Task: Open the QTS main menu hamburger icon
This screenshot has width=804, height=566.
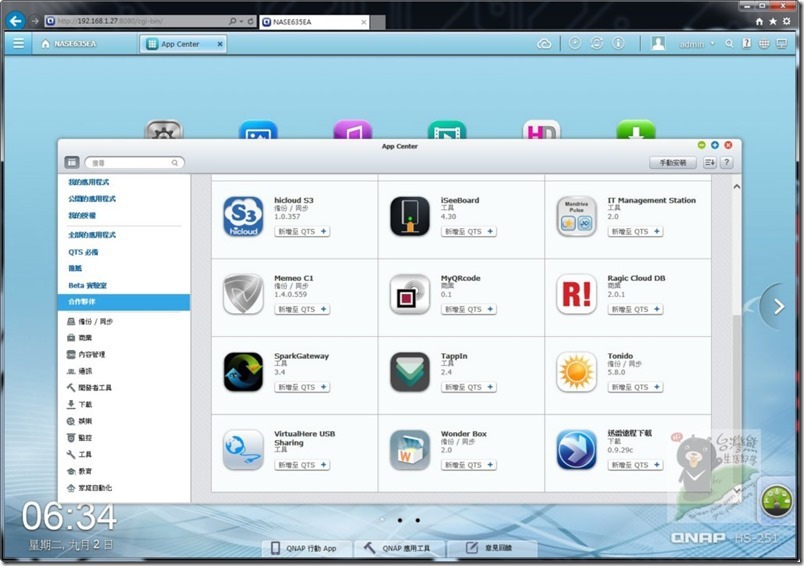Action: pyautogui.click(x=18, y=44)
